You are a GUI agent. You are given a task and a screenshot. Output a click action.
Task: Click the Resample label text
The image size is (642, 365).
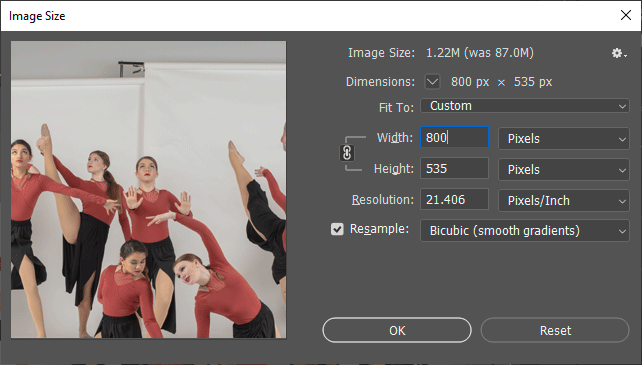point(379,229)
